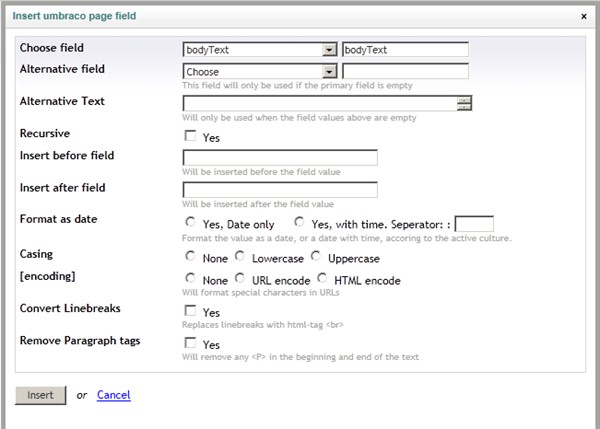Enable the Recursive Yes checkbox
The image size is (600, 429).
coord(190,135)
